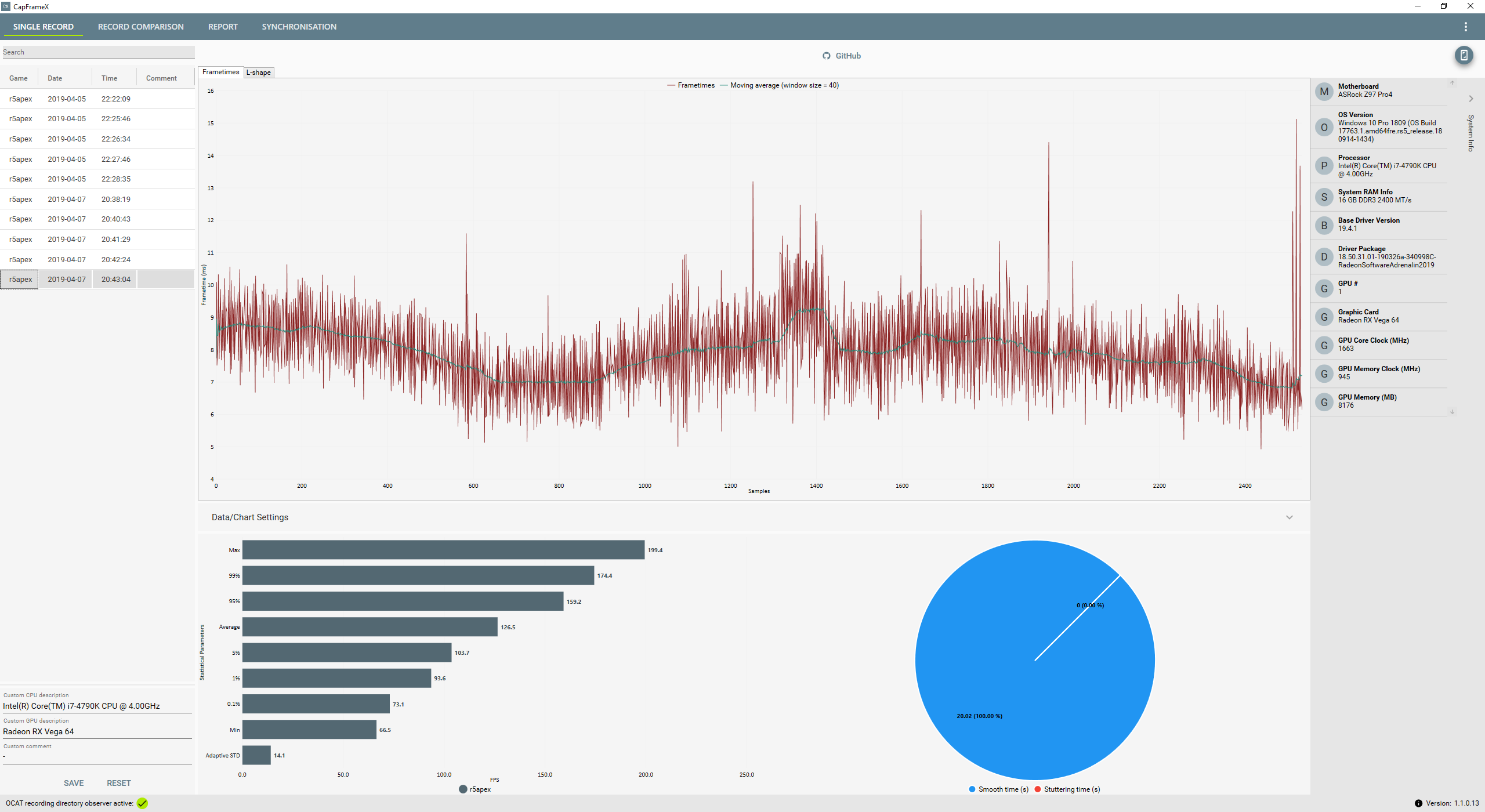The width and height of the screenshot is (1485, 812).
Task: Toggle the Stuttering time legend entry
Action: [x=1038, y=789]
